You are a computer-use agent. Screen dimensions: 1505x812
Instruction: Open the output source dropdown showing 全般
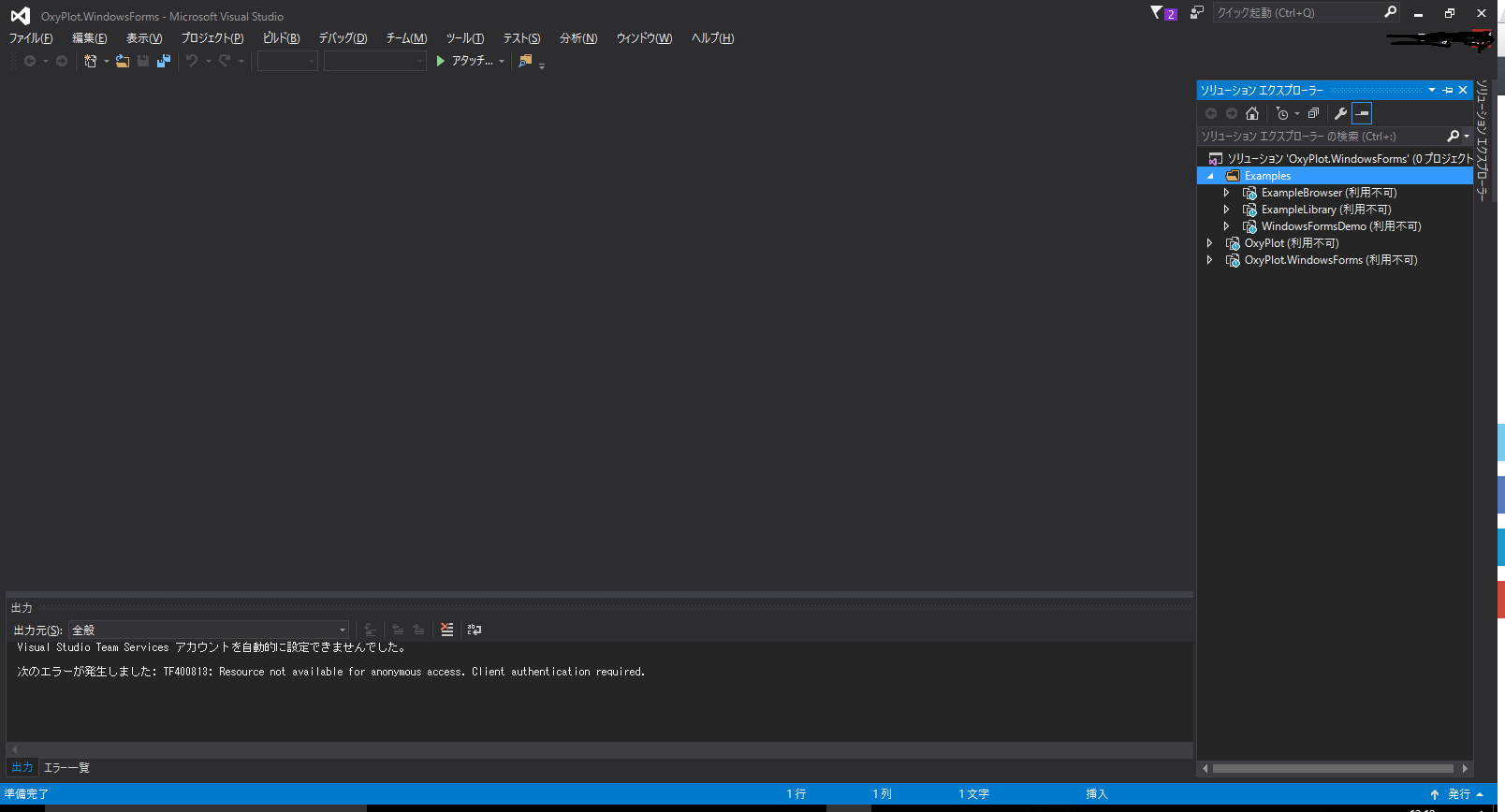click(208, 630)
